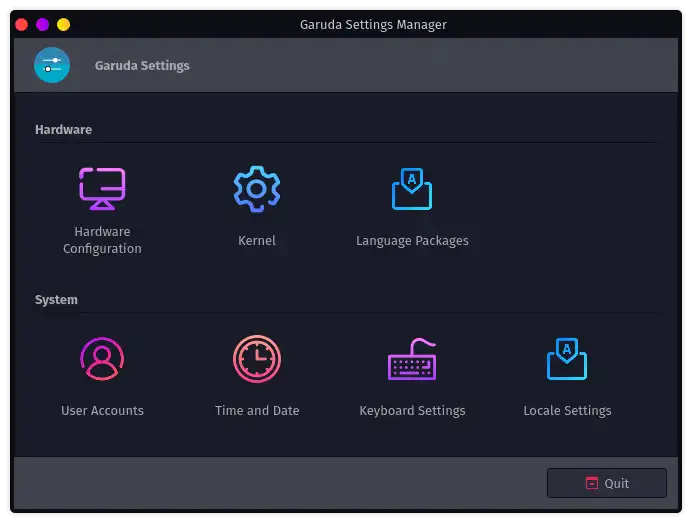Image resolution: width=692 pixels, height=523 pixels.
Task: Open the Keyboard Settings keyboard icon
Action: point(412,359)
